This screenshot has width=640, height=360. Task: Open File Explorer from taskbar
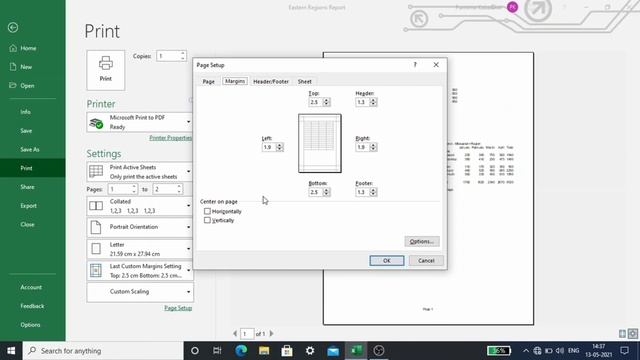coord(264,351)
